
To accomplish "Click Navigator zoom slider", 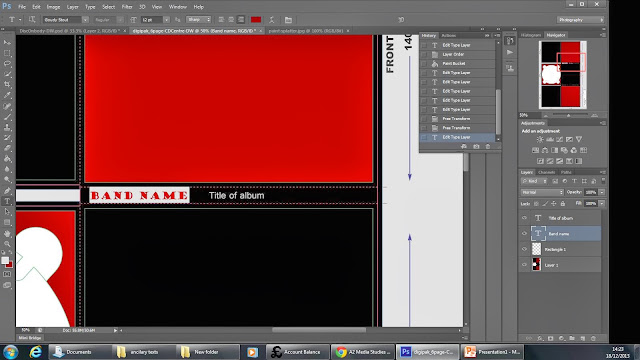I will tap(569, 116).
